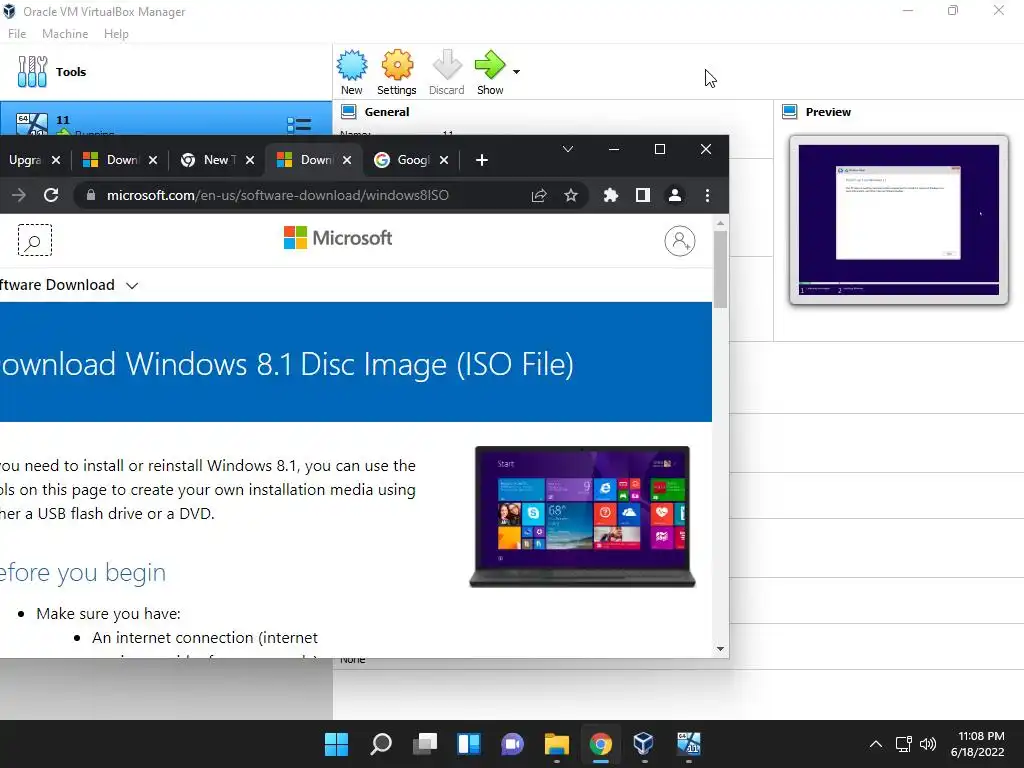Click the Microsoft sign-in account icon

click(680, 241)
